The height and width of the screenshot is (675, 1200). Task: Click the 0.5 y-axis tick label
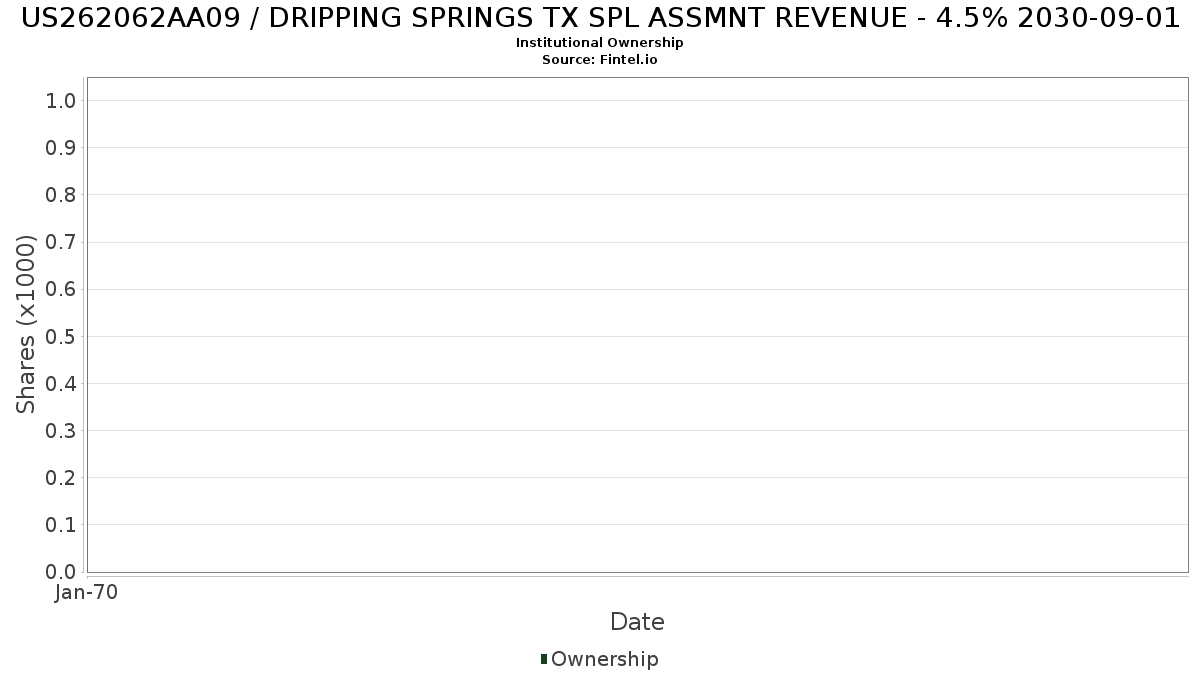pos(60,336)
